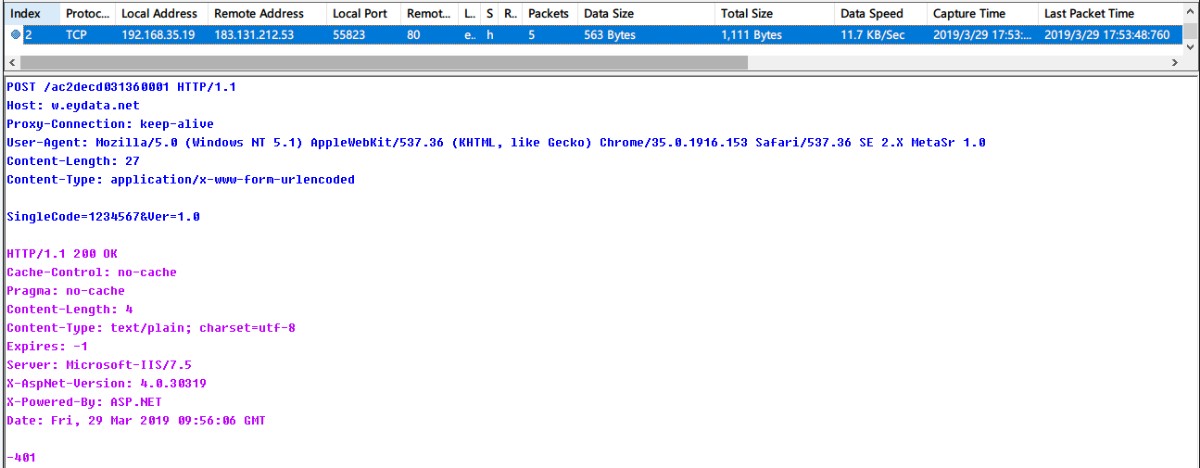Click the Data Size column header
Image resolution: width=1200 pixels, height=468 pixels.
coord(646,14)
